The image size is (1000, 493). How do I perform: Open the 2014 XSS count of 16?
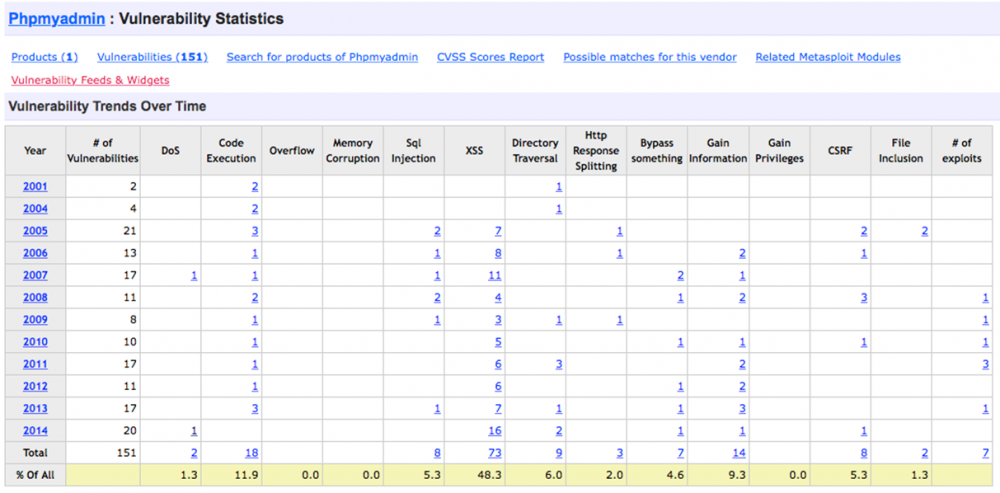pos(494,431)
